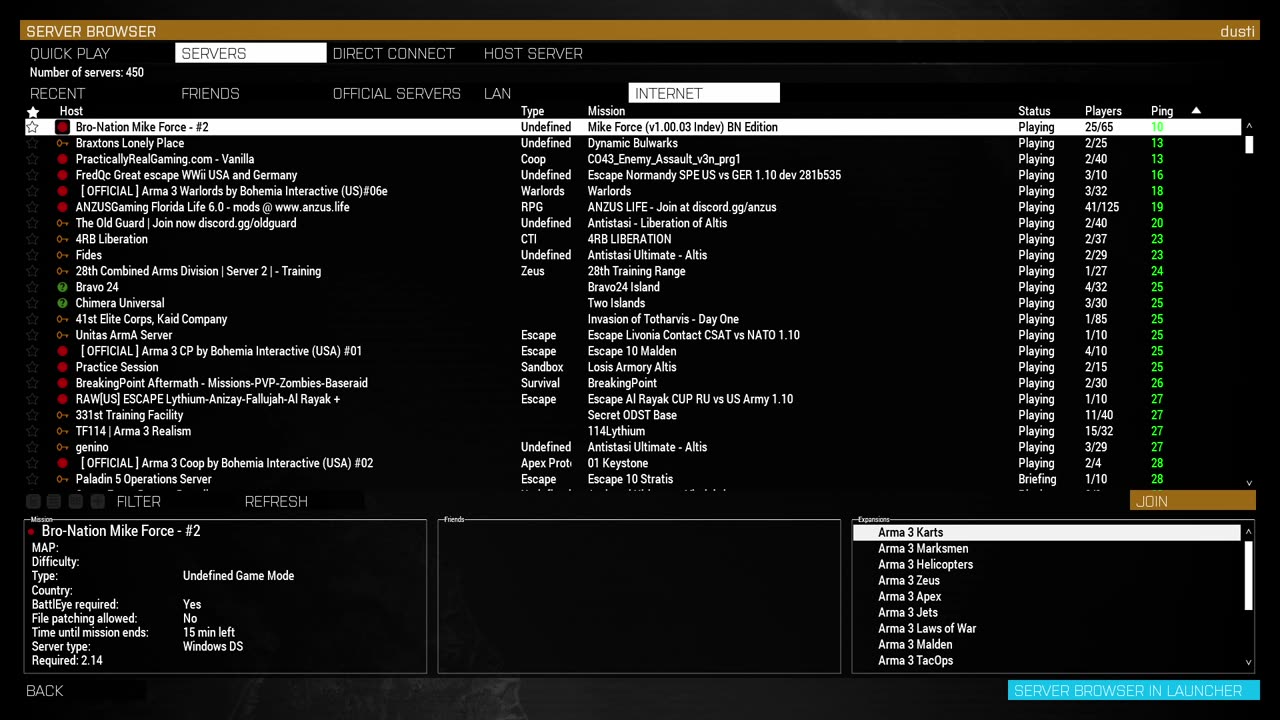Click the green question icon beside Chimera Universal
Screen dimensions: 1280x720
pos(62,303)
